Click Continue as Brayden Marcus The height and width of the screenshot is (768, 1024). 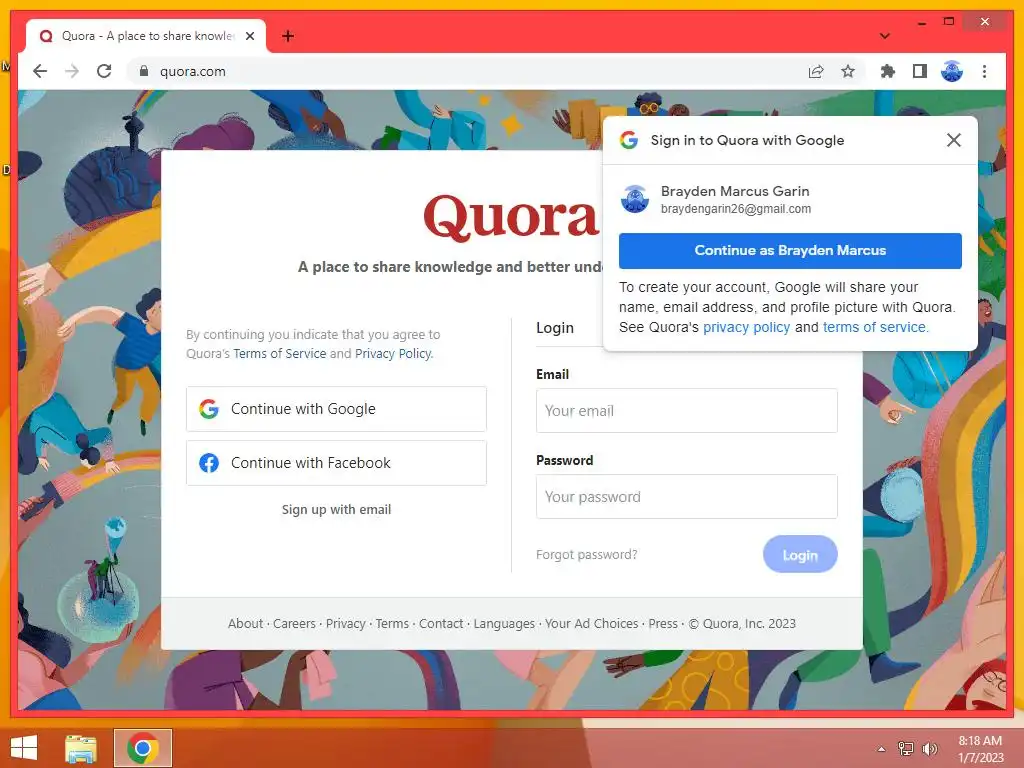click(x=790, y=251)
